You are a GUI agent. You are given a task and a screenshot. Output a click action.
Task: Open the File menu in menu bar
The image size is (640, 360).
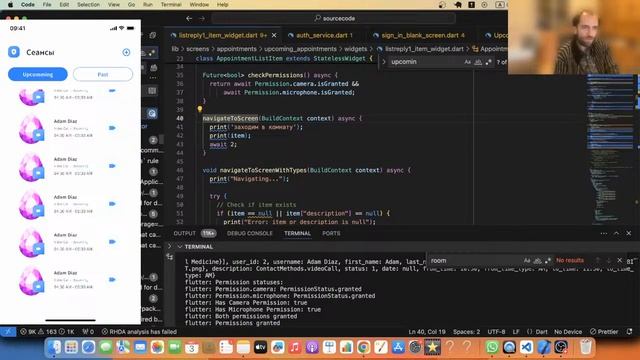point(47,4)
